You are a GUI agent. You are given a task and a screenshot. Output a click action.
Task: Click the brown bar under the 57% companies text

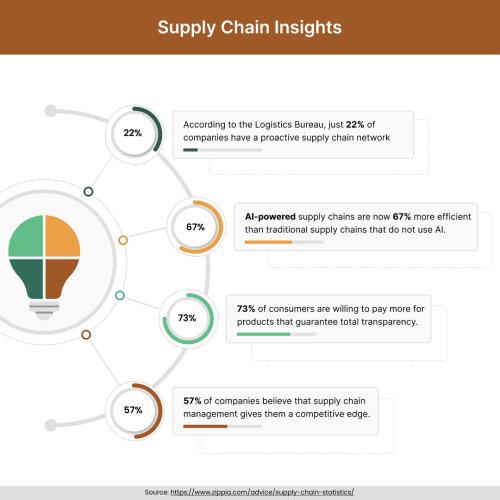tap(205, 426)
